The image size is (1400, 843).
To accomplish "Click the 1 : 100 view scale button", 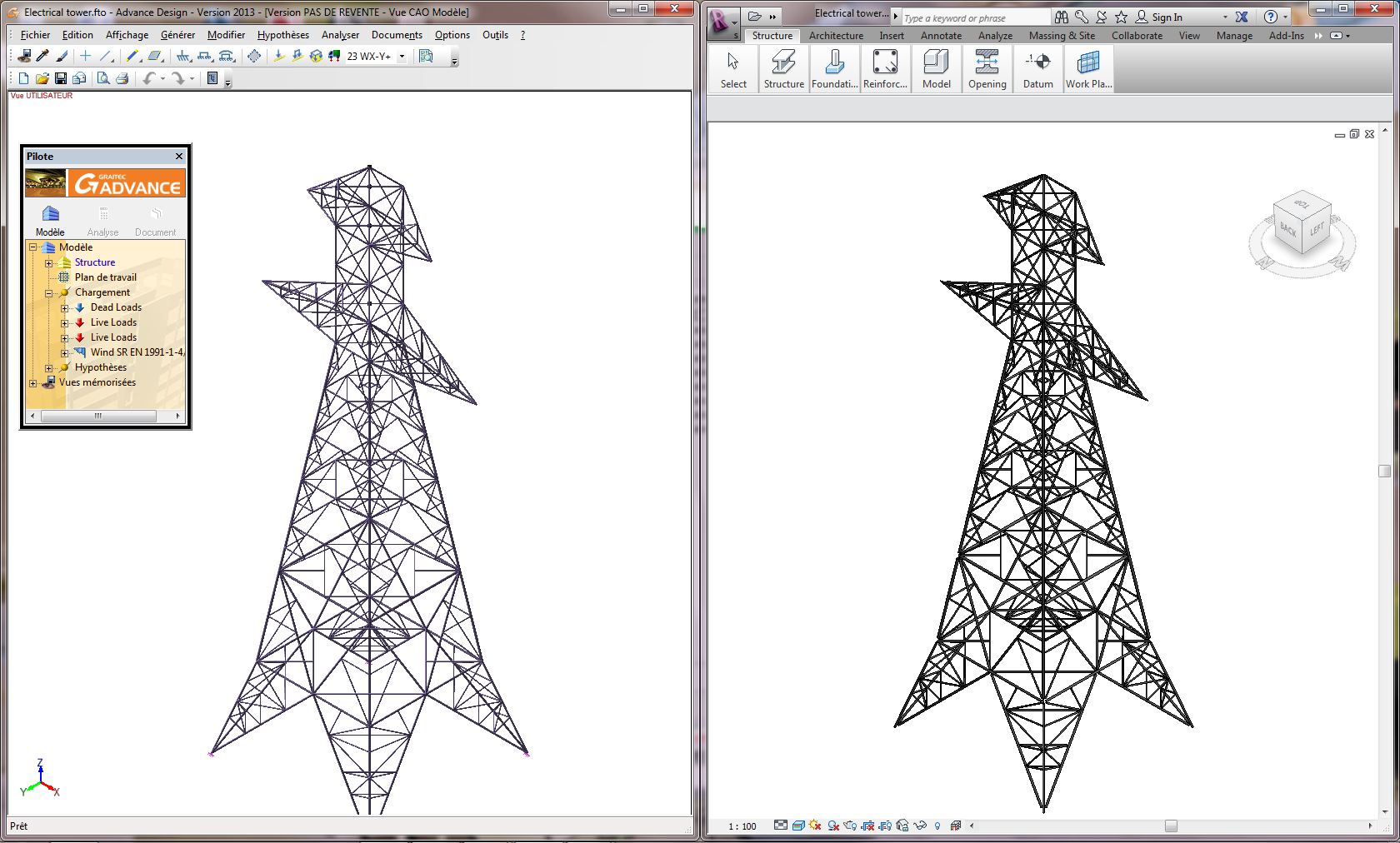I will click(x=742, y=826).
